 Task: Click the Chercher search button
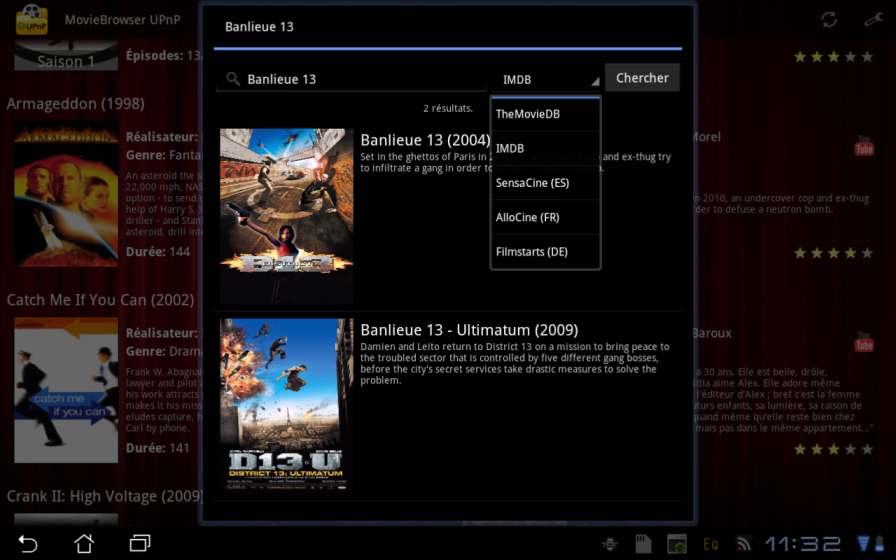tap(642, 78)
